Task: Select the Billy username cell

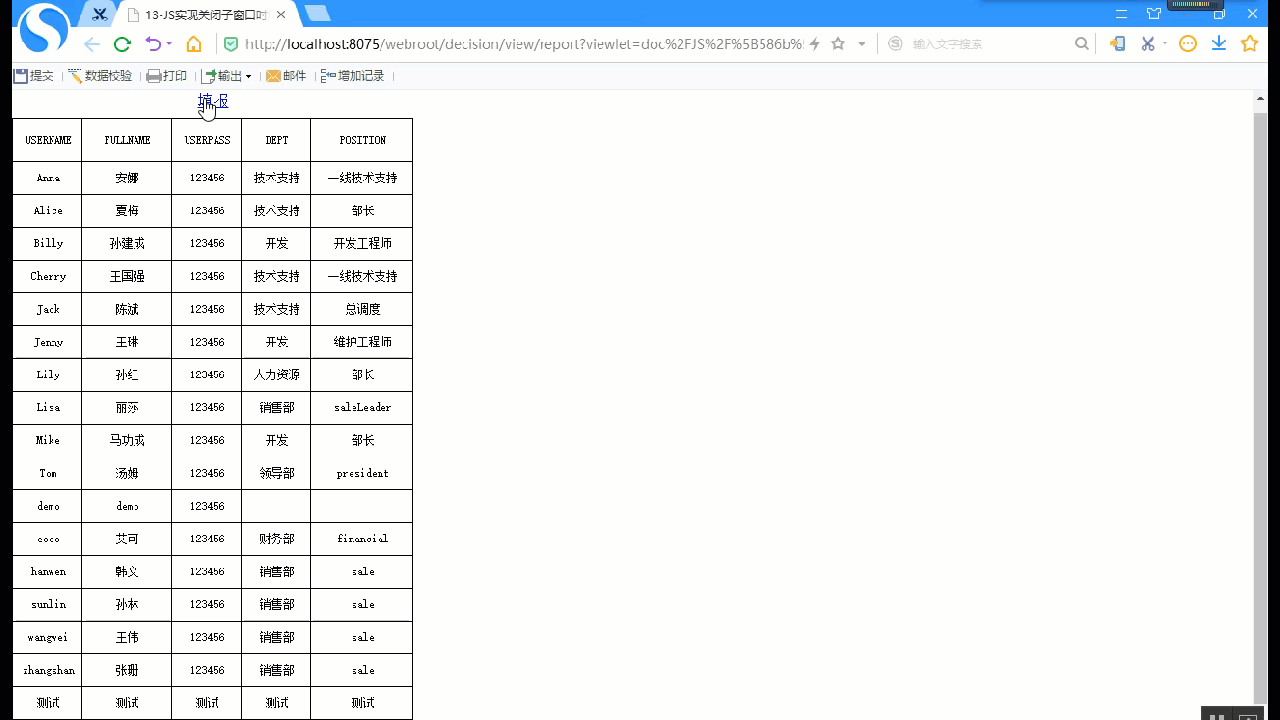Action: [48, 243]
